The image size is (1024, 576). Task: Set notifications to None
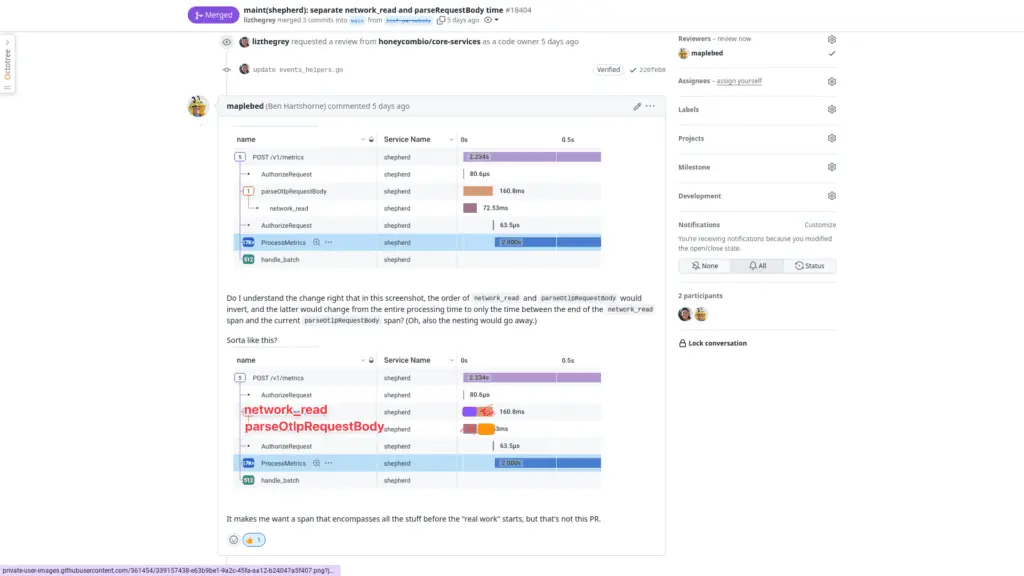(x=704, y=266)
